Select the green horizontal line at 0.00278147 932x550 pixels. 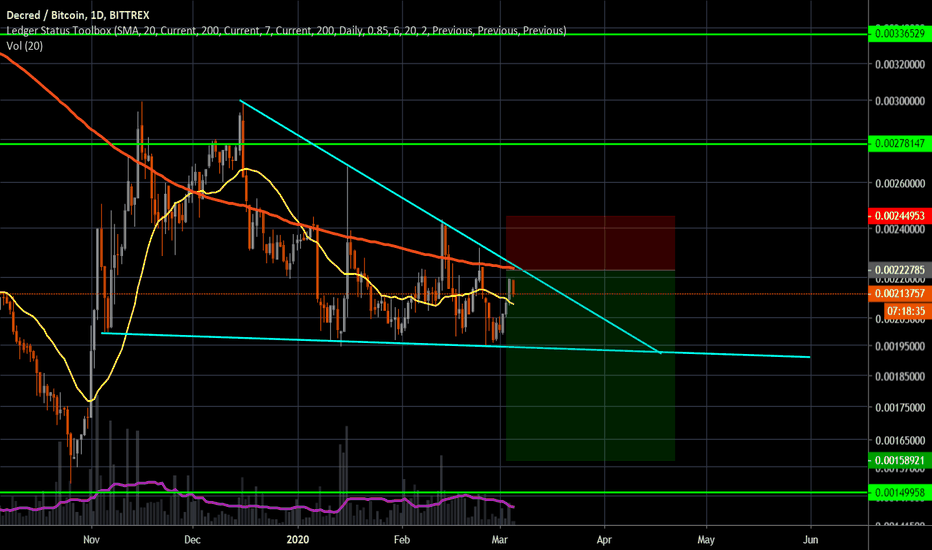(434, 143)
